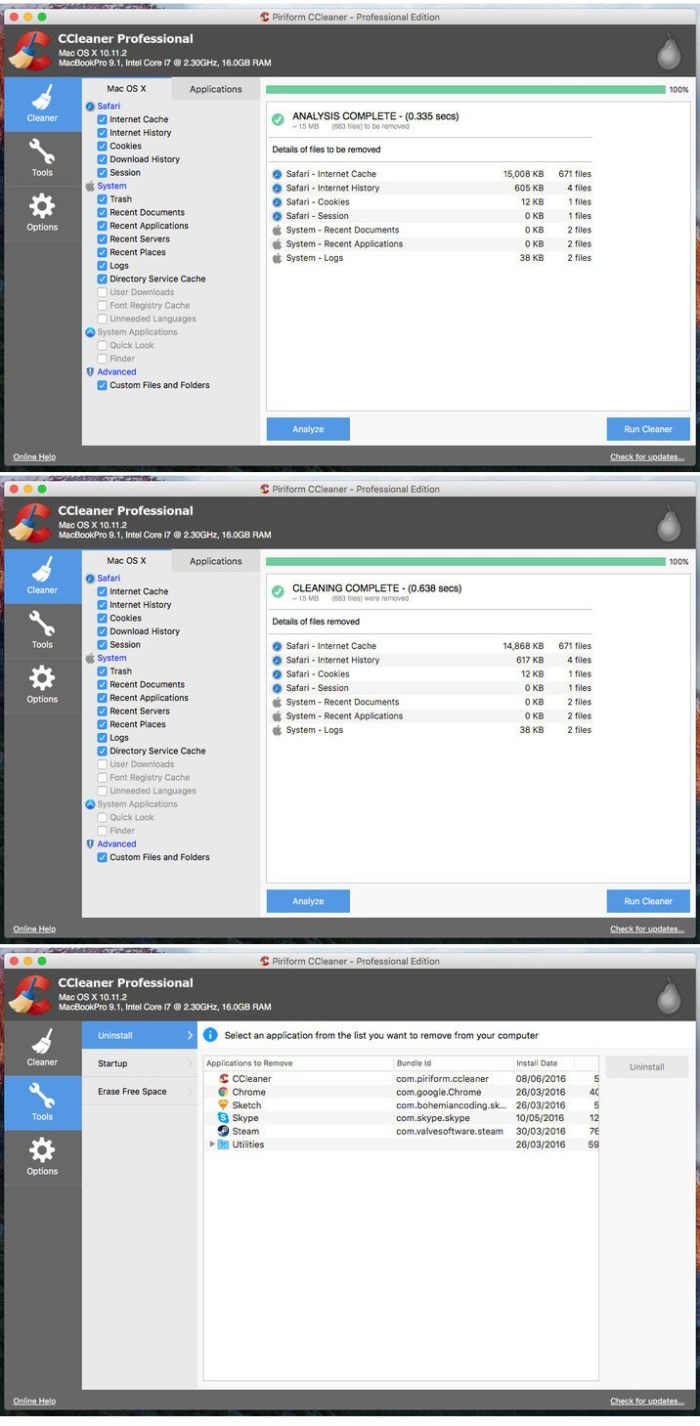Click Piriform pear logo in Analysis Complete window
Image resolution: width=700 pixels, height=1426 pixels.
(667, 50)
